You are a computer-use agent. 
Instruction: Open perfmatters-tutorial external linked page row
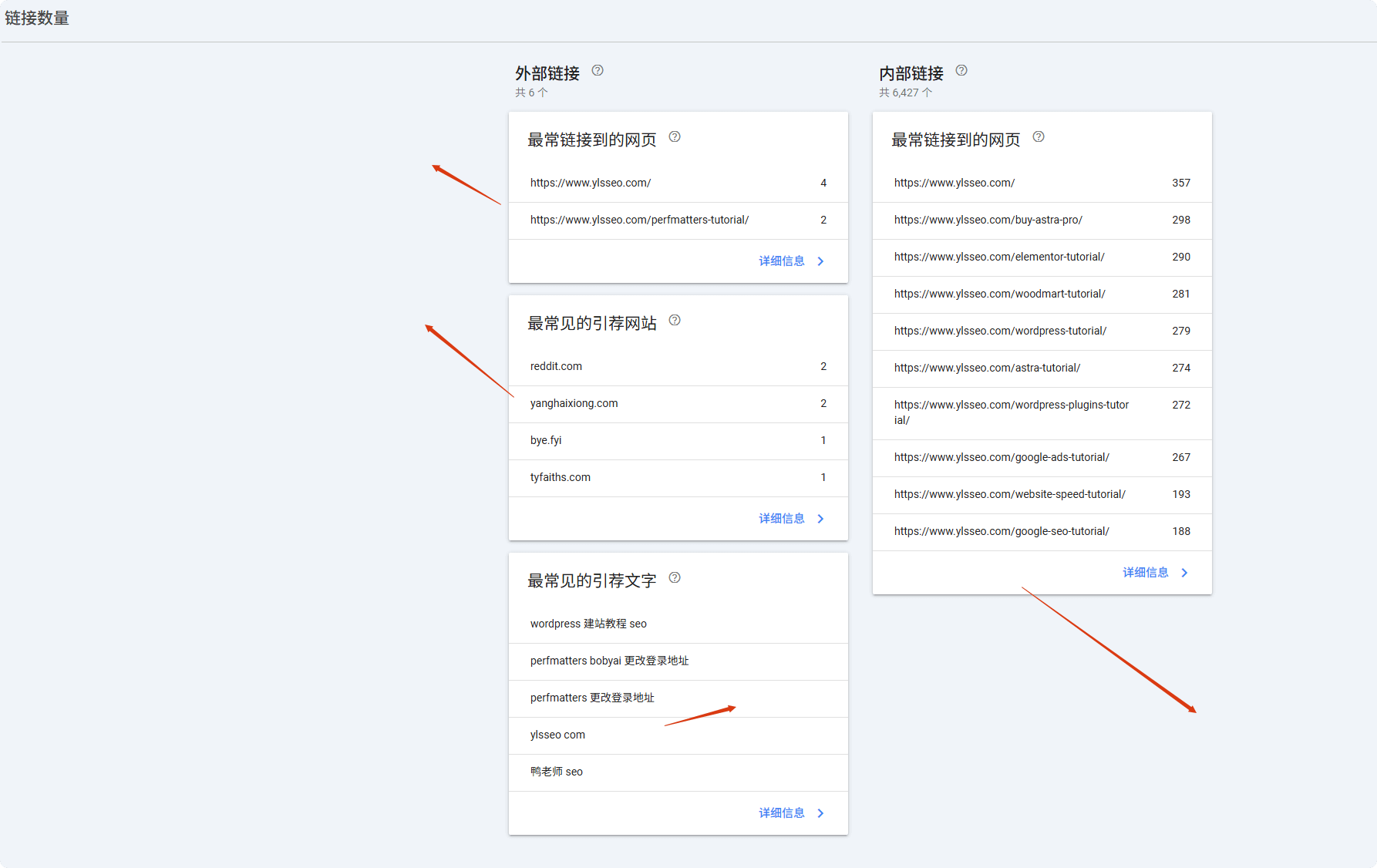tap(678, 220)
